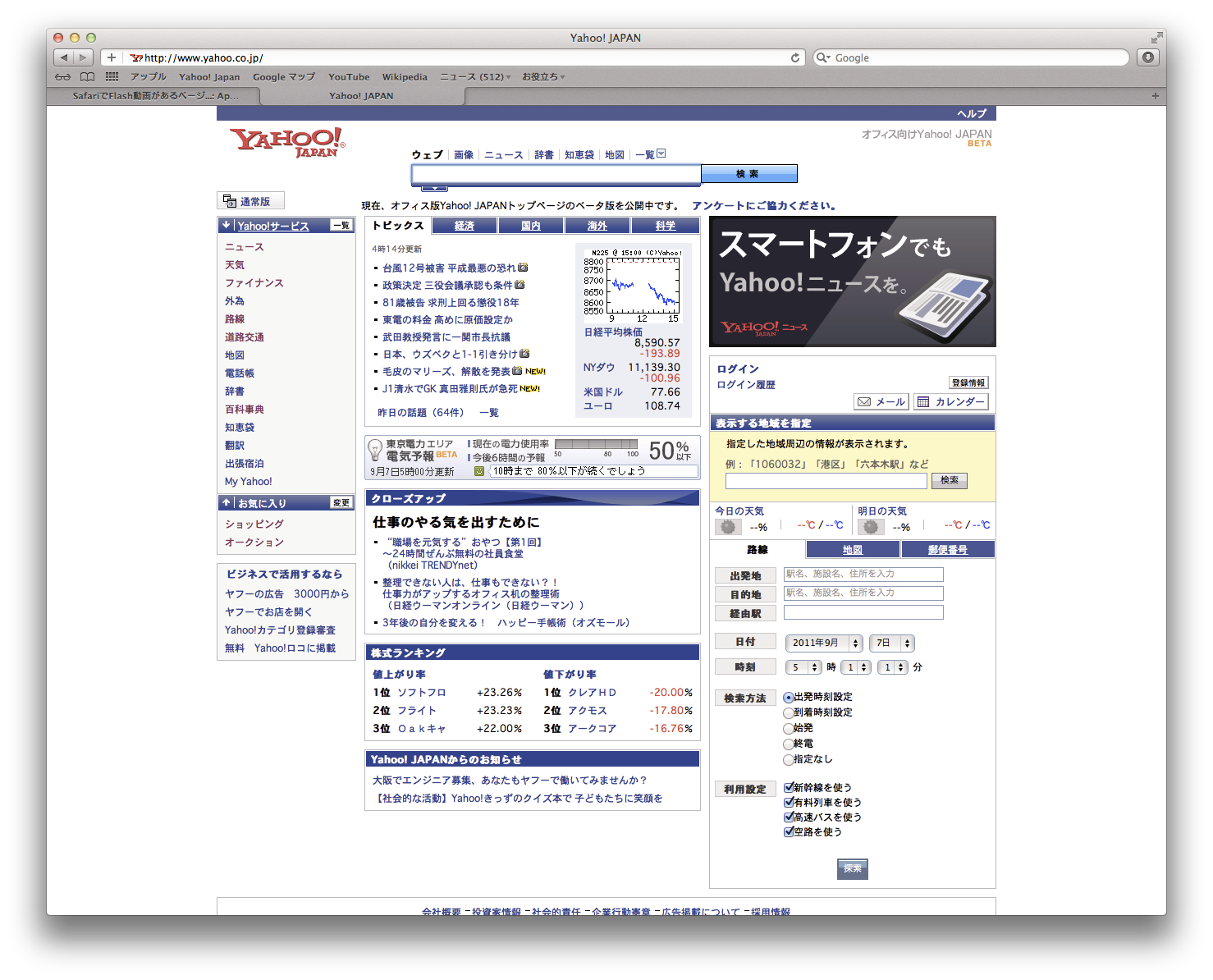
Task: Click the mail envelope icon メール
Action: [881, 402]
